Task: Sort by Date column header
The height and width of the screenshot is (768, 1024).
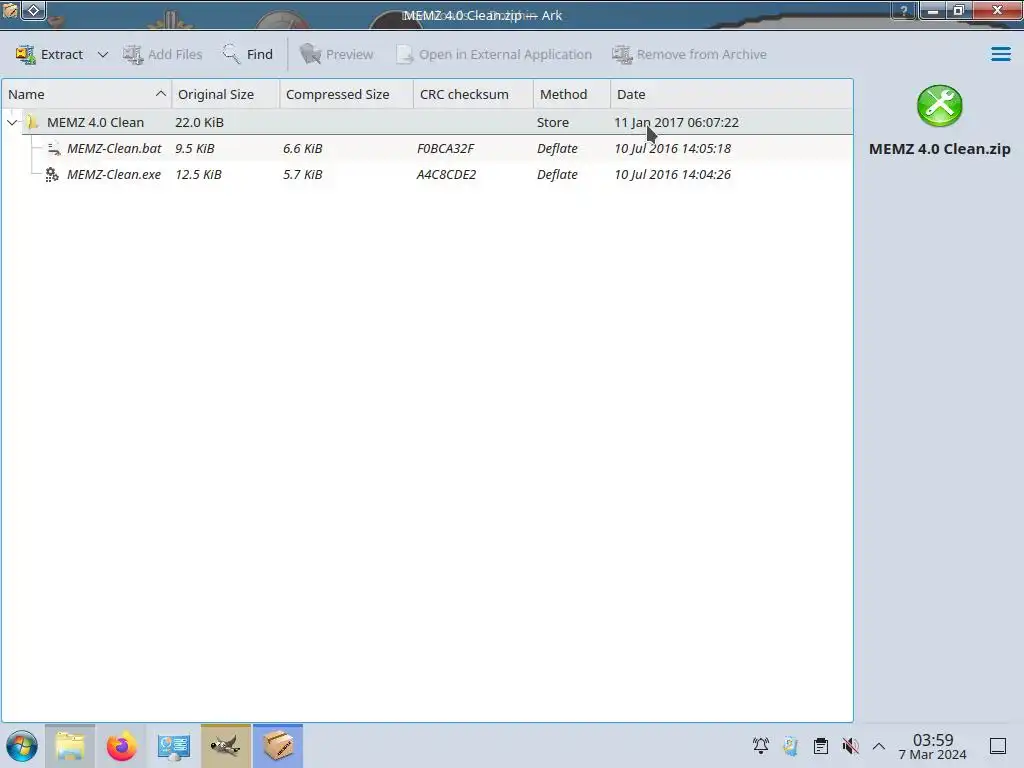Action: click(x=731, y=94)
